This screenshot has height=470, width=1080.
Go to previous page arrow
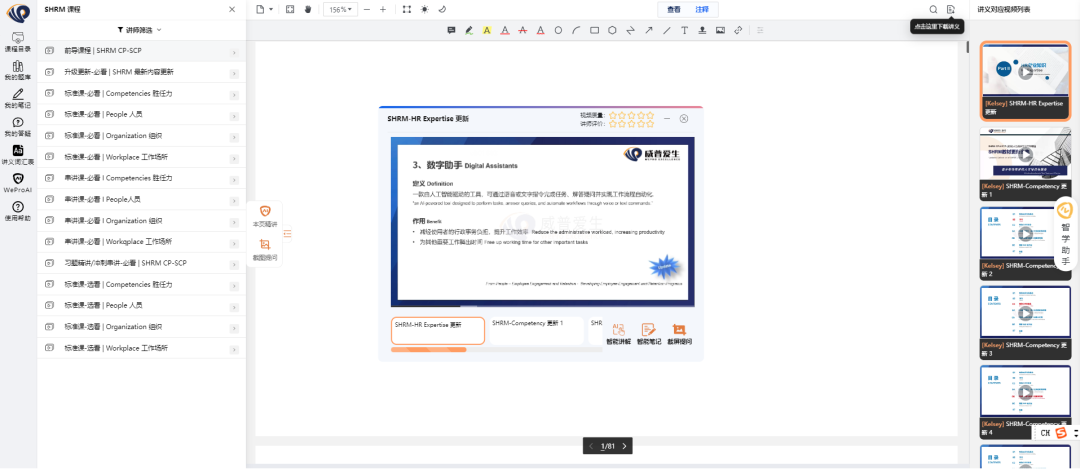[591, 447]
